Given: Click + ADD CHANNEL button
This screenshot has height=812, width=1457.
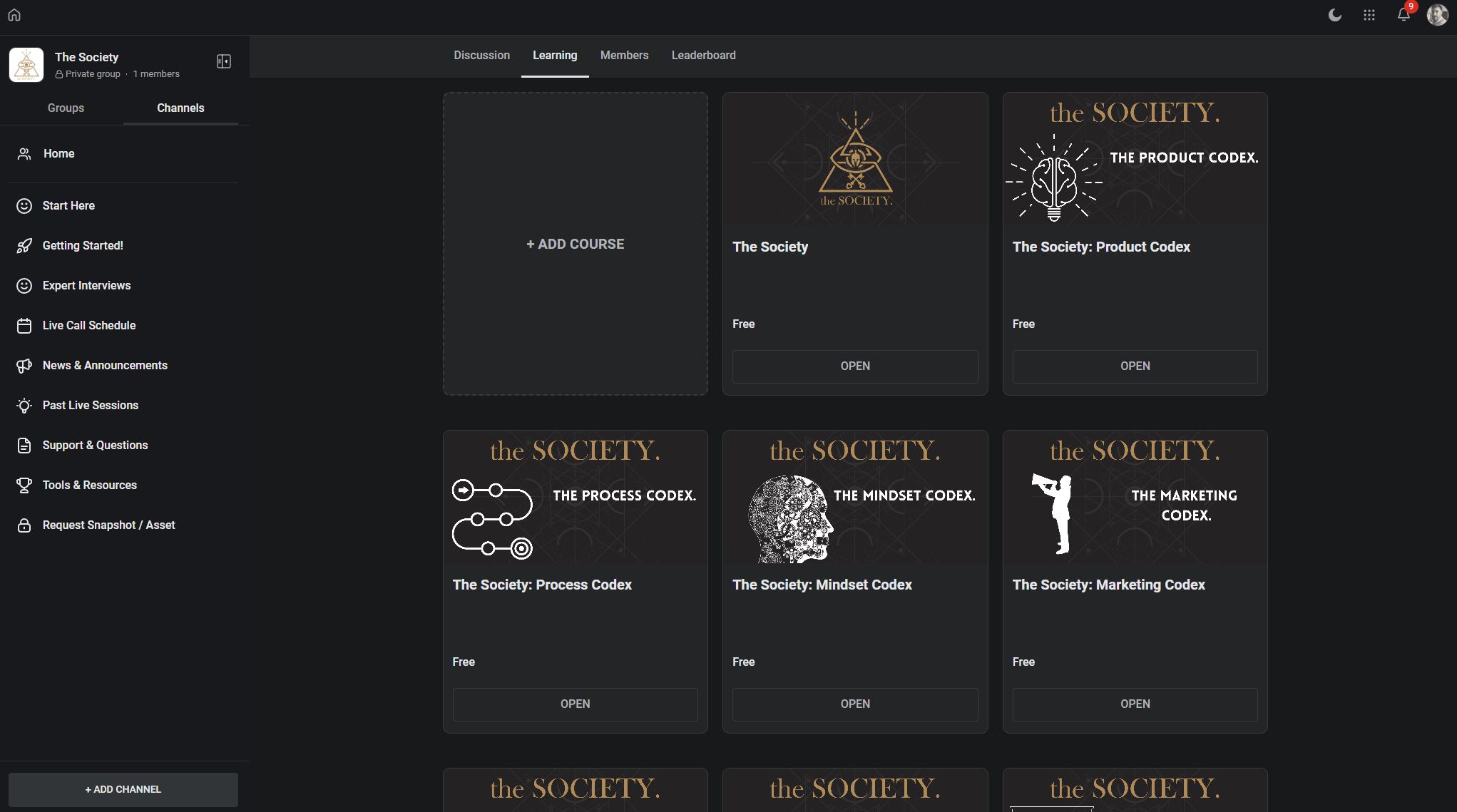Looking at the screenshot, I should coord(123,789).
